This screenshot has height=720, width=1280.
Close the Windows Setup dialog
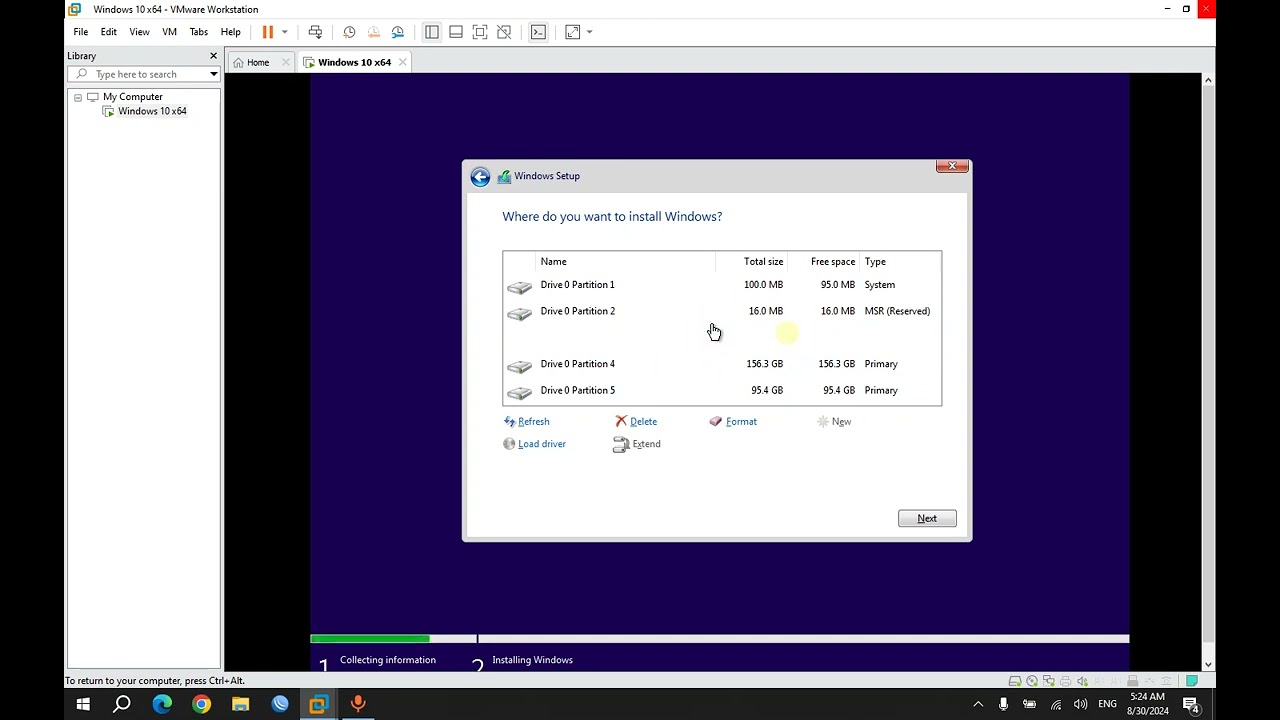tap(952, 166)
